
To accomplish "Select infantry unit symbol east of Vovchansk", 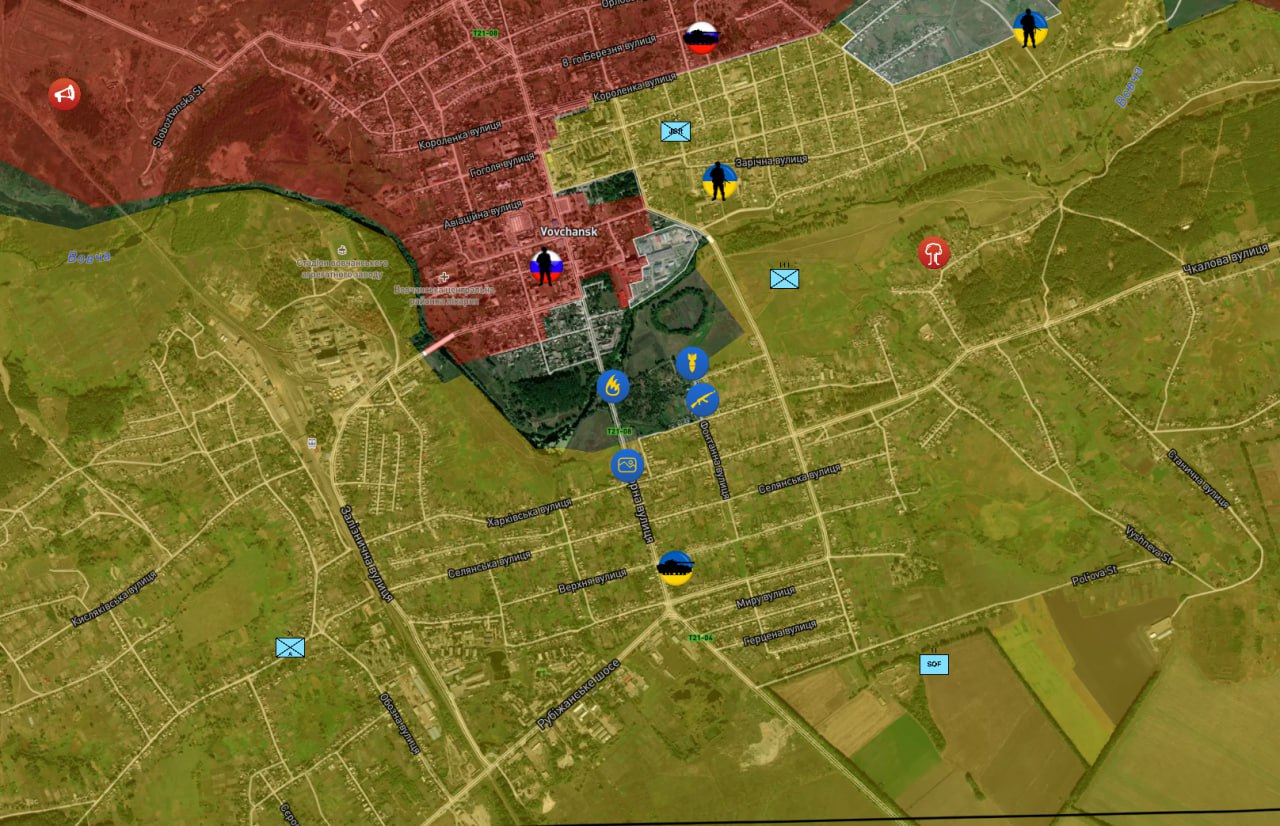I will click(x=784, y=278).
